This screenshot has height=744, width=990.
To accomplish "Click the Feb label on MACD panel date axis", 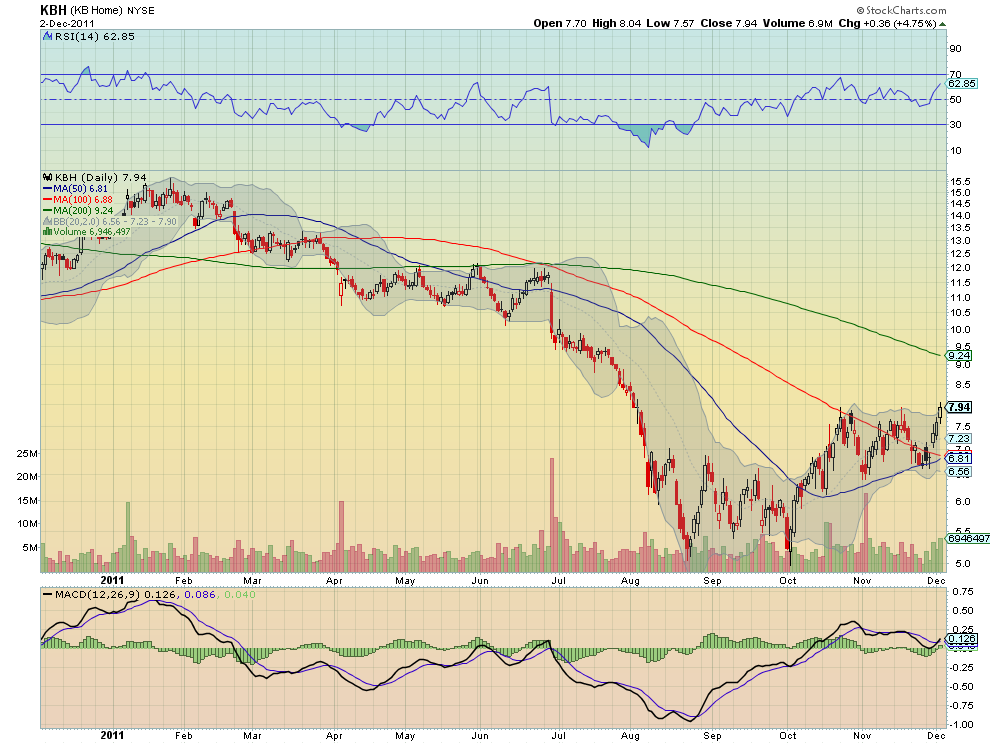I will (x=183, y=736).
